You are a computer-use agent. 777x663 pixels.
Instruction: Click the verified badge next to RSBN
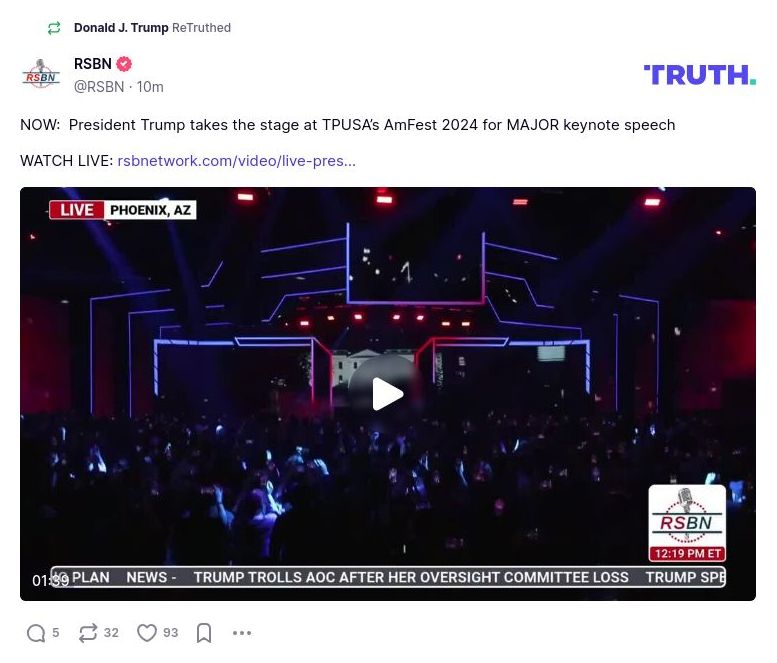pyautogui.click(x=124, y=64)
